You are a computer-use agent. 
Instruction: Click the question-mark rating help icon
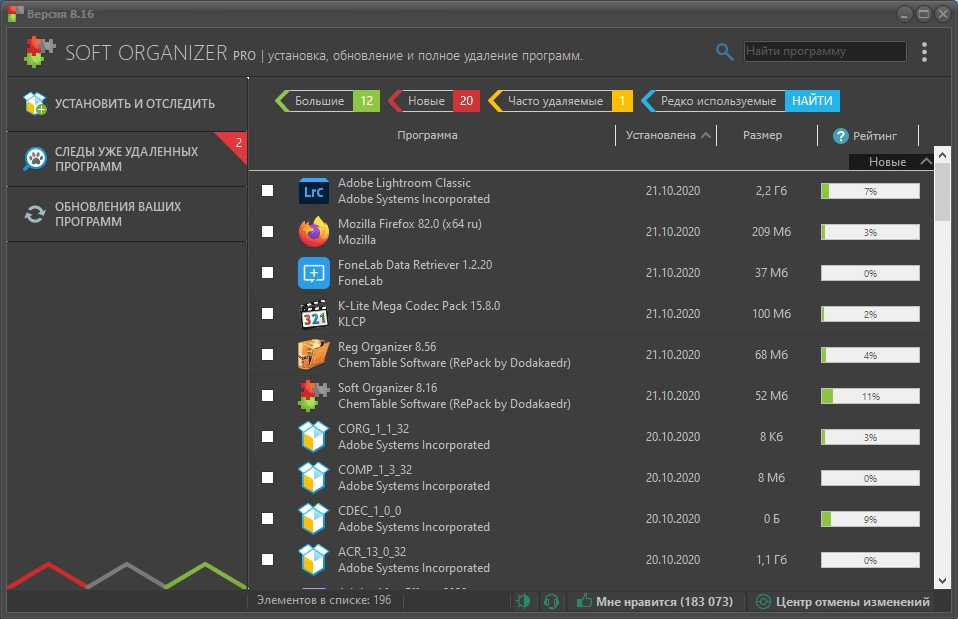click(x=841, y=136)
